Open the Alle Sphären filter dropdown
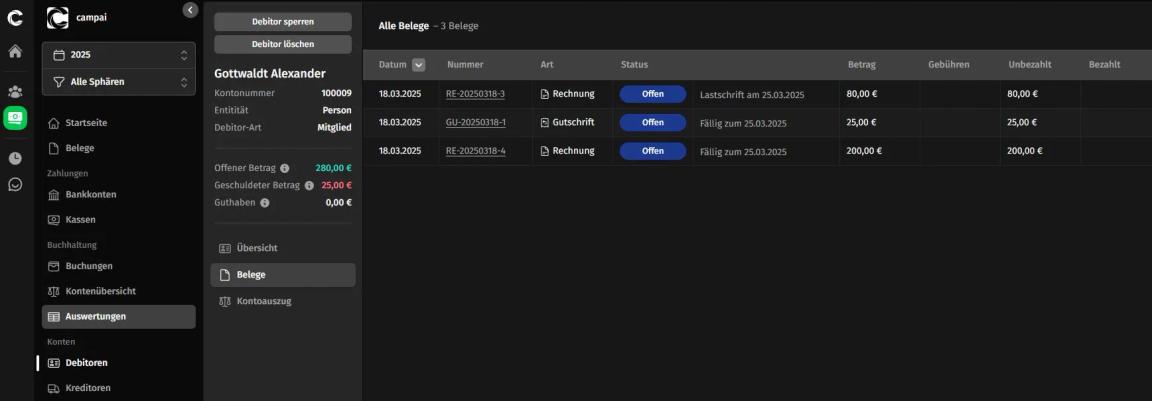Screen dimensions: 1152x401 click(119, 82)
